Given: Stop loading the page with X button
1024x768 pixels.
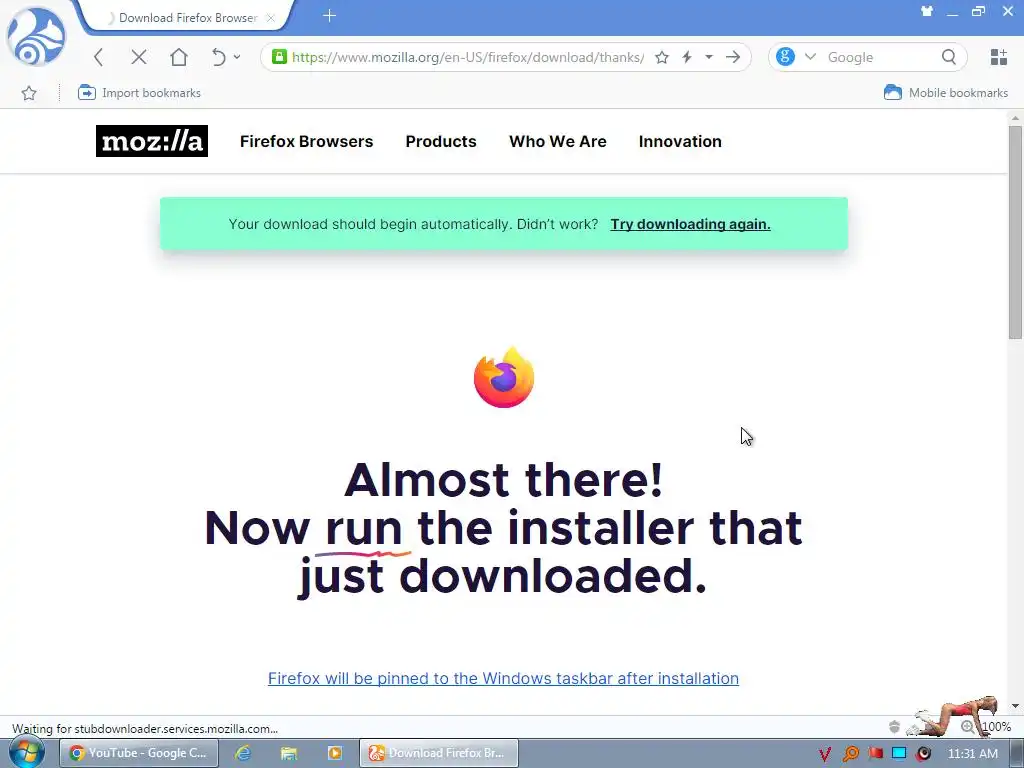Looking at the screenshot, I should (x=138, y=57).
